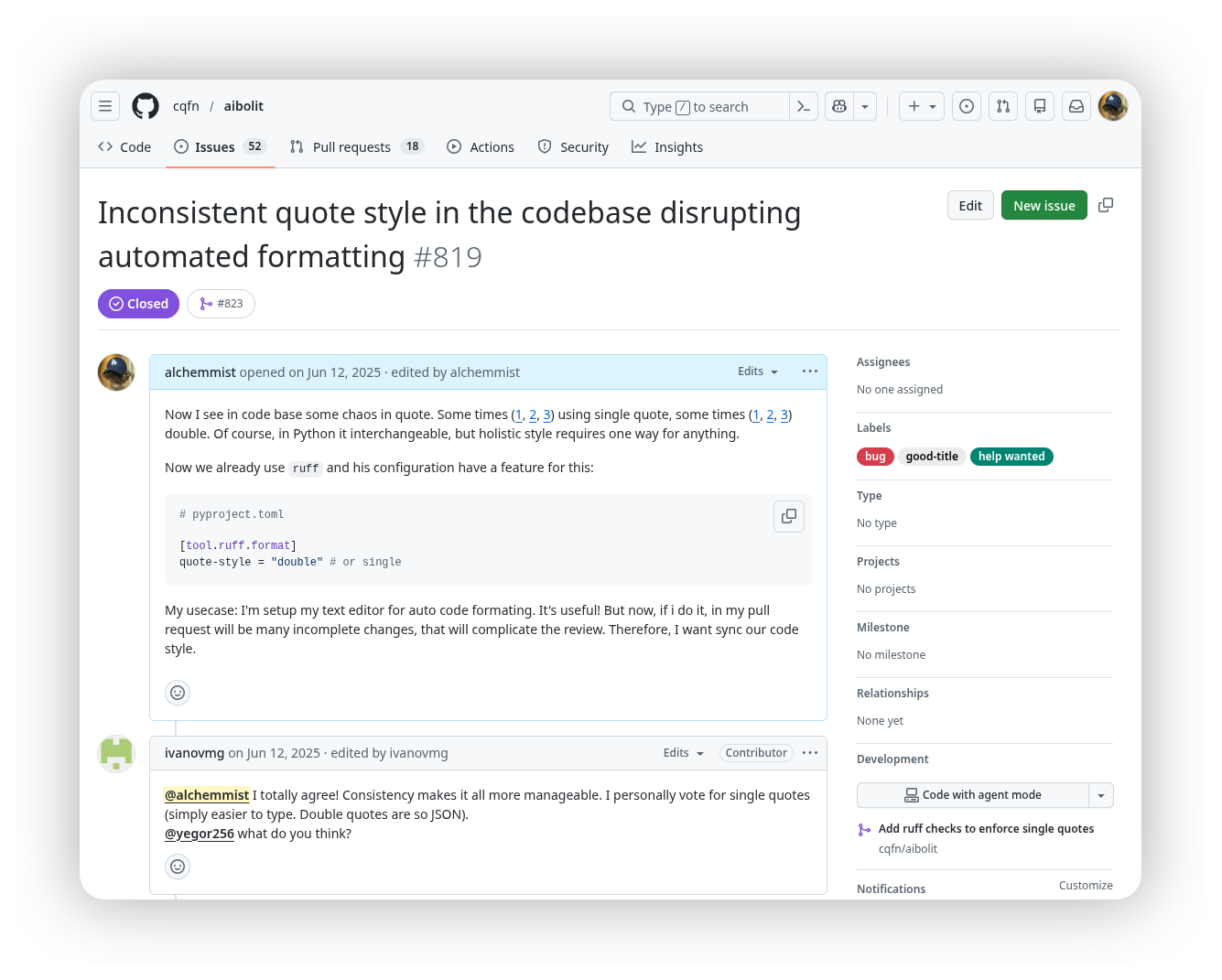1222x980 pixels.
Task: Open the Copilot chat icon
Action: click(839, 106)
